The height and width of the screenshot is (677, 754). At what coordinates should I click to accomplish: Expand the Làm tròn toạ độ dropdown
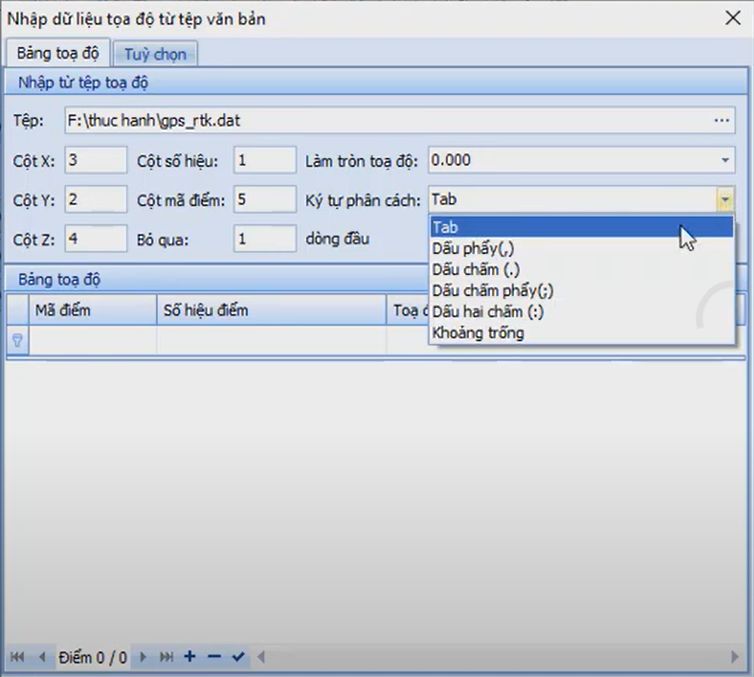click(x=725, y=160)
